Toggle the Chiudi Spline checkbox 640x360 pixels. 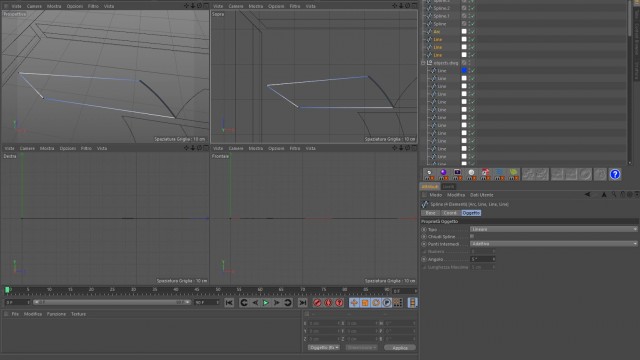tap(472, 236)
